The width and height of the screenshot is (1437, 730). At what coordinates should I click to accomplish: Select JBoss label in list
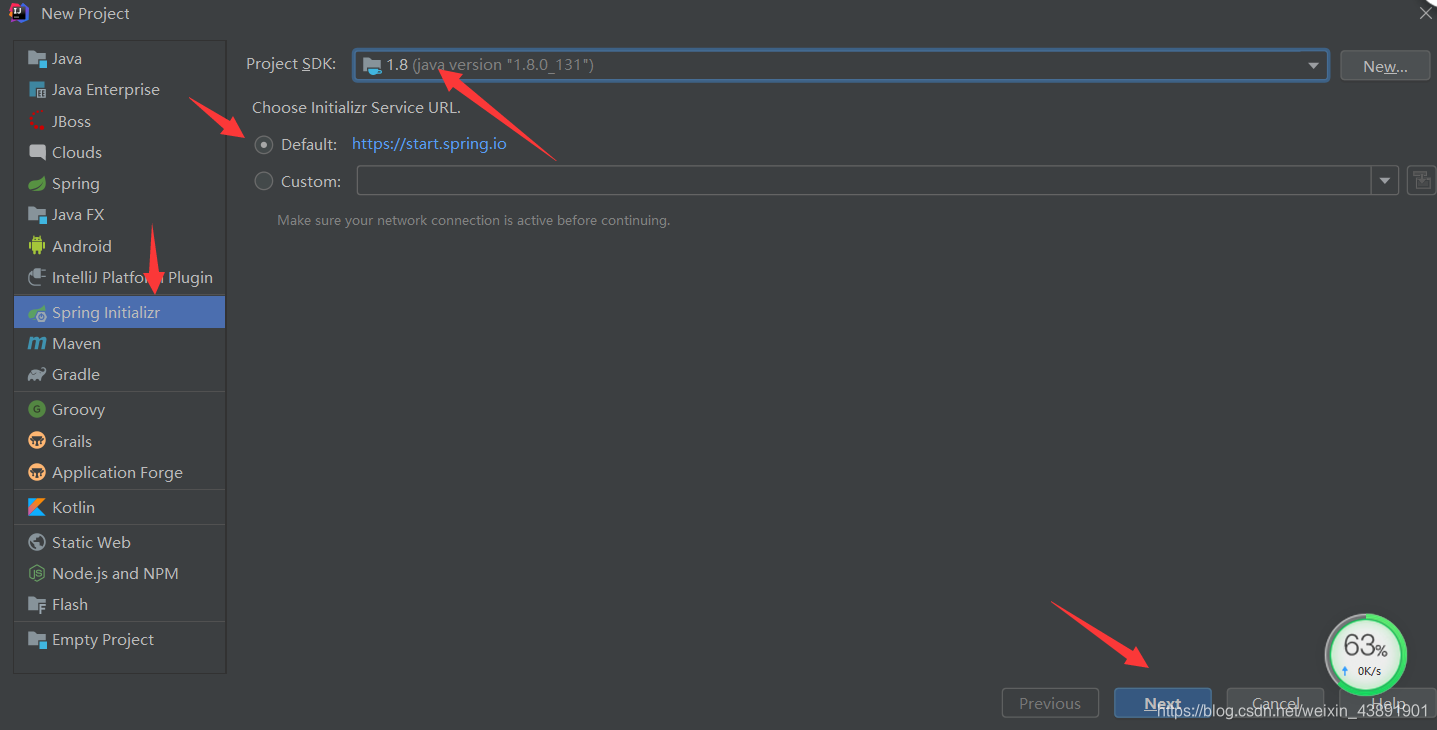[x=72, y=121]
